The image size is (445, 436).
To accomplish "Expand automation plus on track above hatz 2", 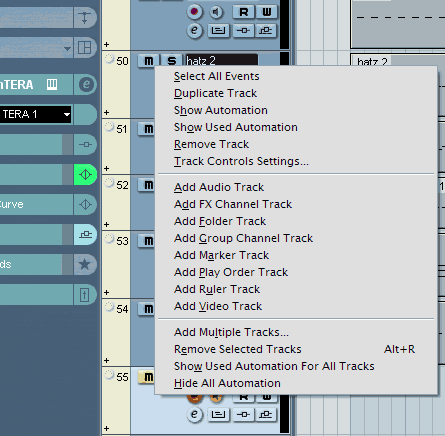I will 106,44.
